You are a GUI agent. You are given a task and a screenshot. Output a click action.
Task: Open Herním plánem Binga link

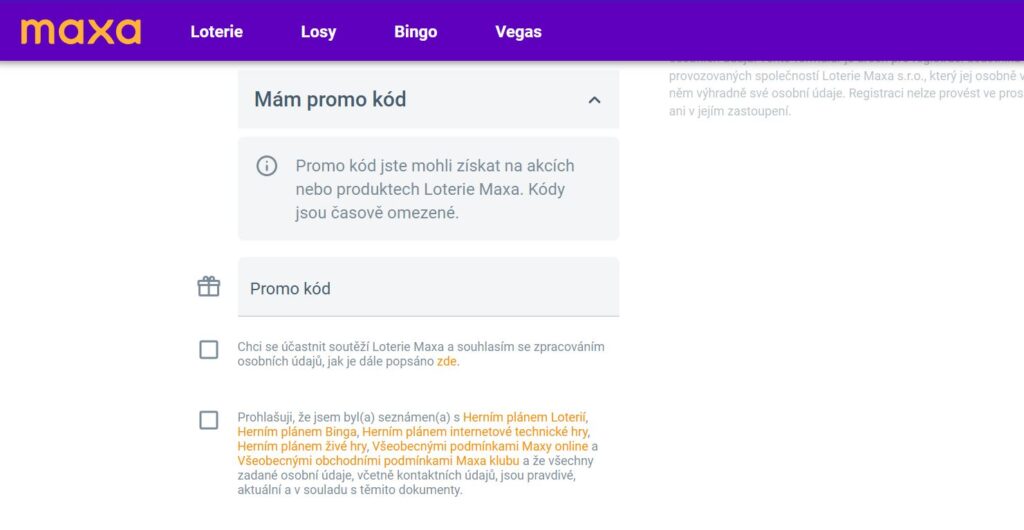coord(297,431)
